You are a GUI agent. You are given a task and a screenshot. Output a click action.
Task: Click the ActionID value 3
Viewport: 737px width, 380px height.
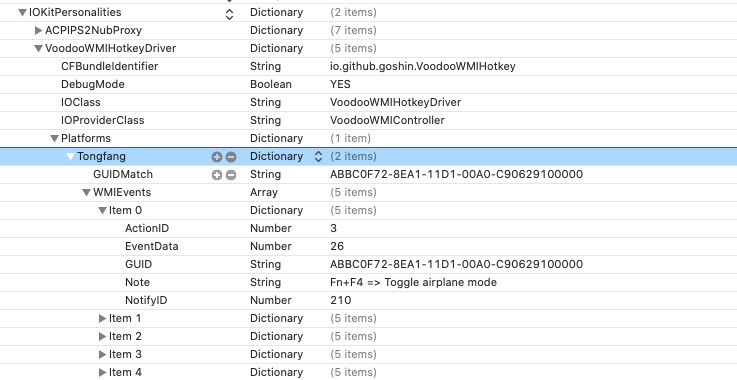(x=334, y=229)
